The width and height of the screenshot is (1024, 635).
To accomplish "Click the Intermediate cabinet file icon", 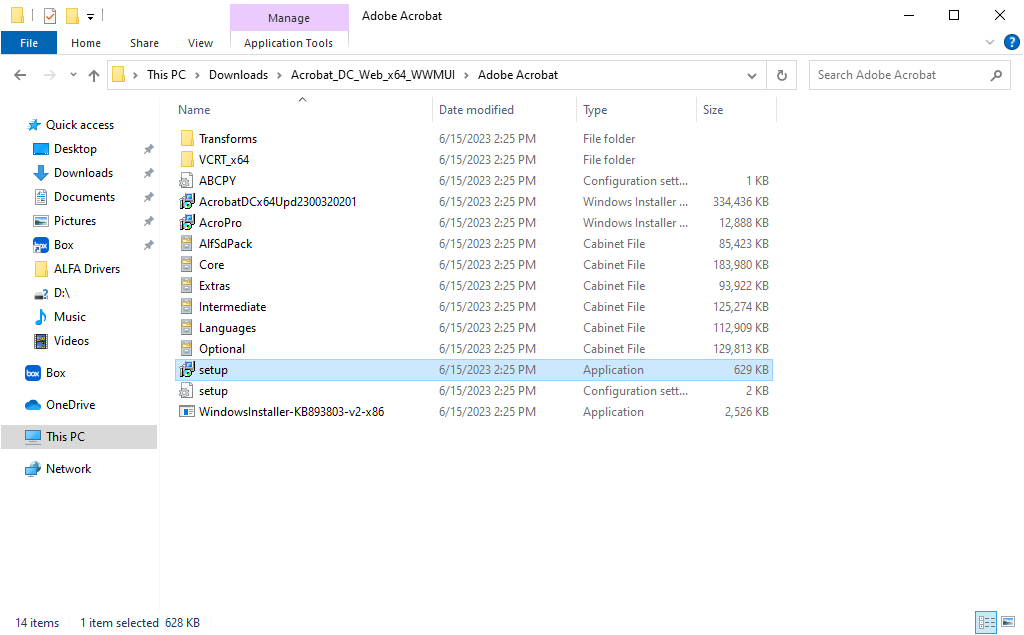I will 187,306.
